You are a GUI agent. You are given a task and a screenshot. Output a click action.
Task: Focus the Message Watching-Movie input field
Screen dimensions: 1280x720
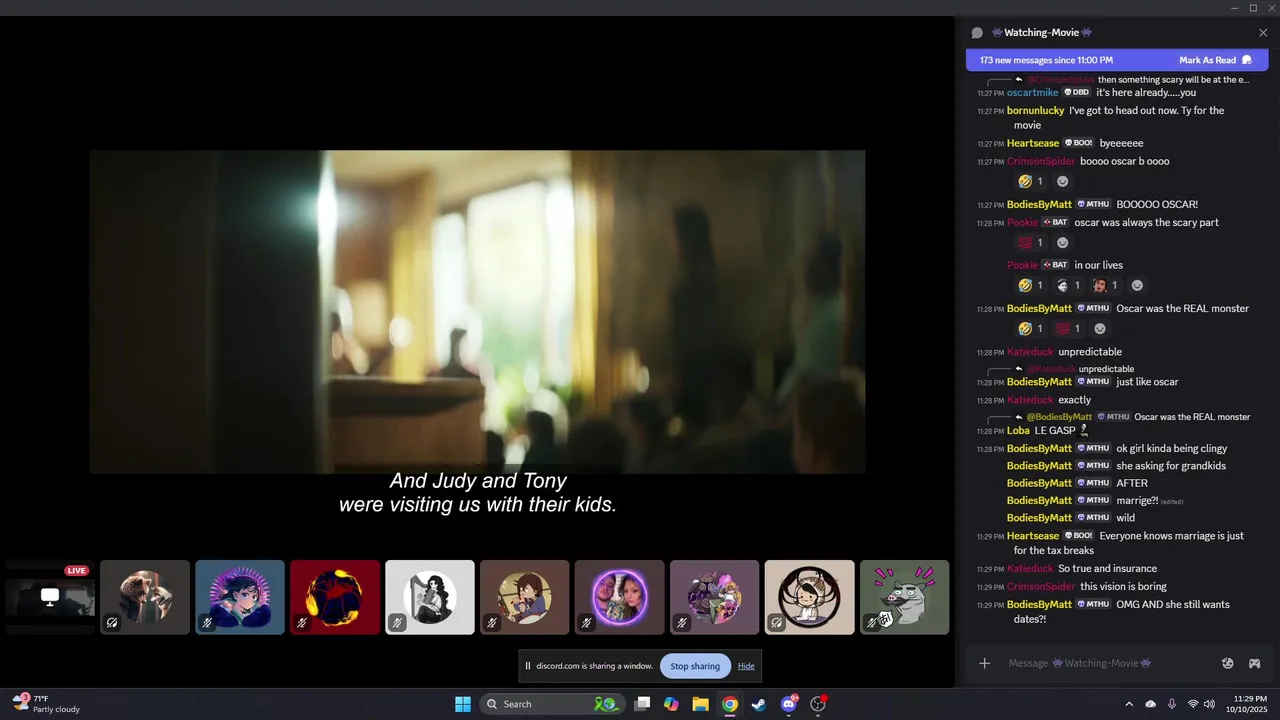(1108, 663)
